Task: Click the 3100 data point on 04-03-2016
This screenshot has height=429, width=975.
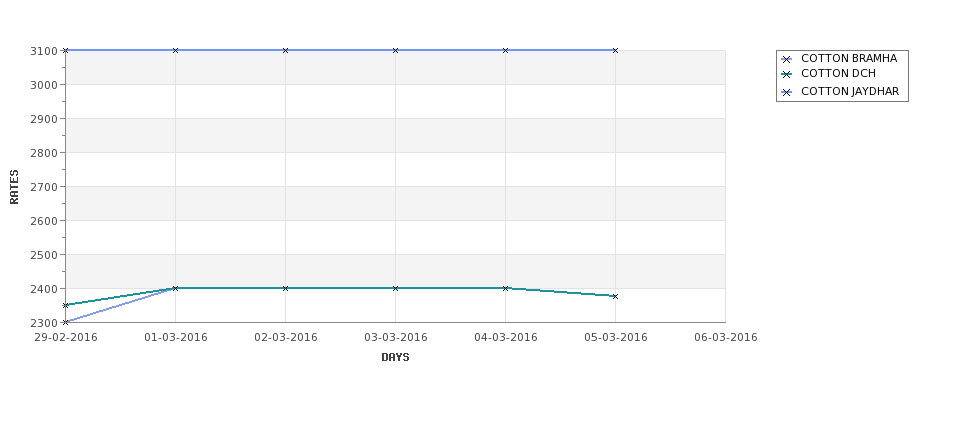Action: [506, 50]
